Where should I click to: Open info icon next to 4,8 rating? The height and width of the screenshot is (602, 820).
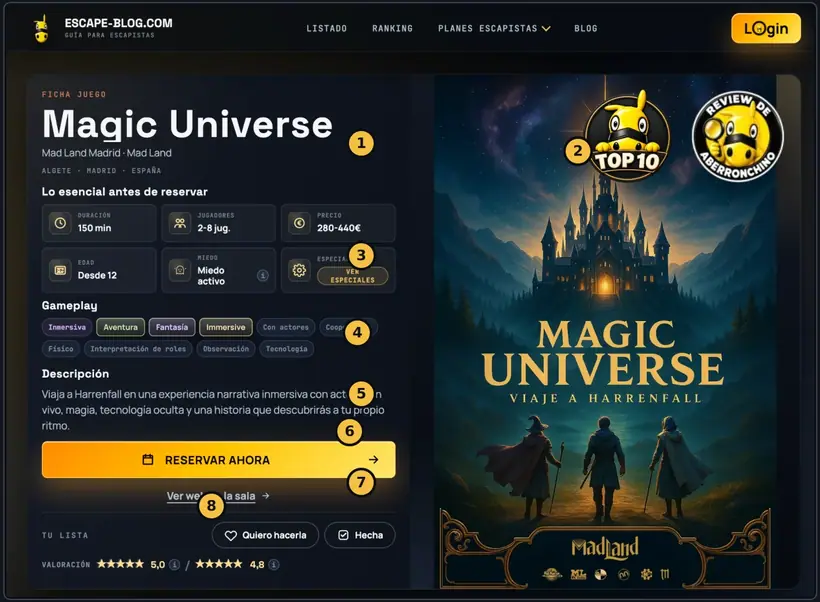[x=274, y=564]
